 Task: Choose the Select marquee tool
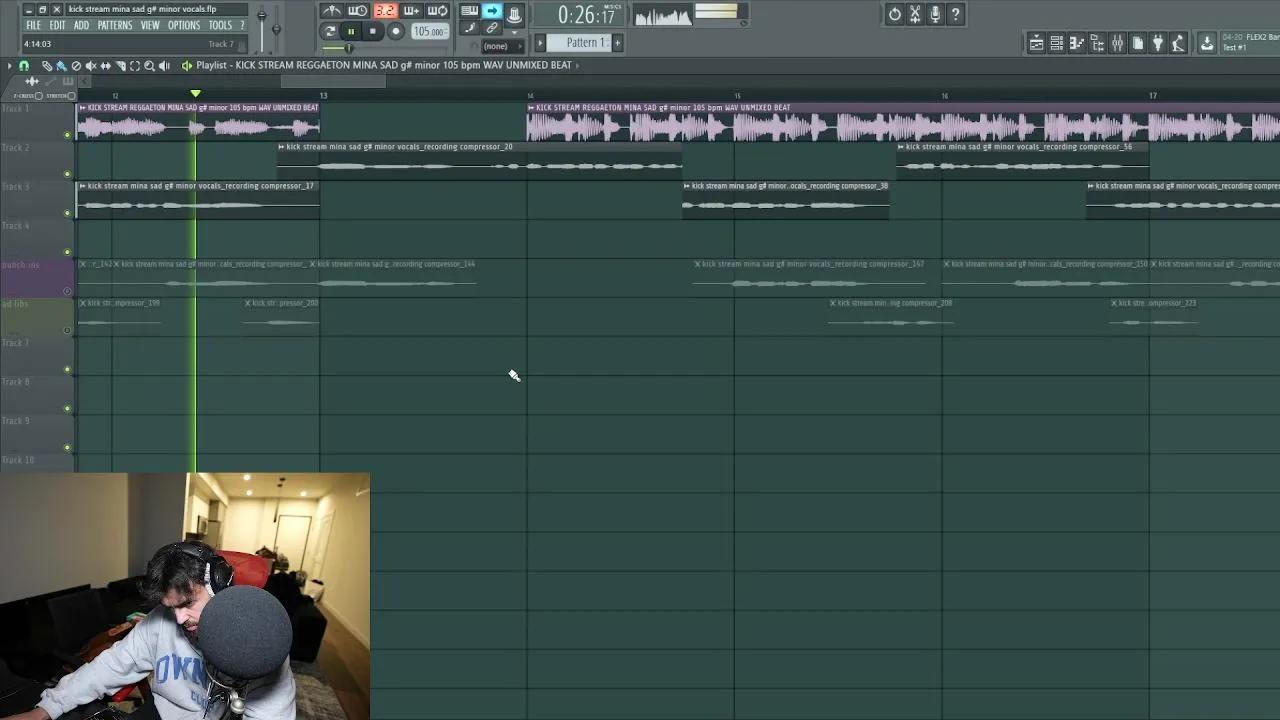135,65
